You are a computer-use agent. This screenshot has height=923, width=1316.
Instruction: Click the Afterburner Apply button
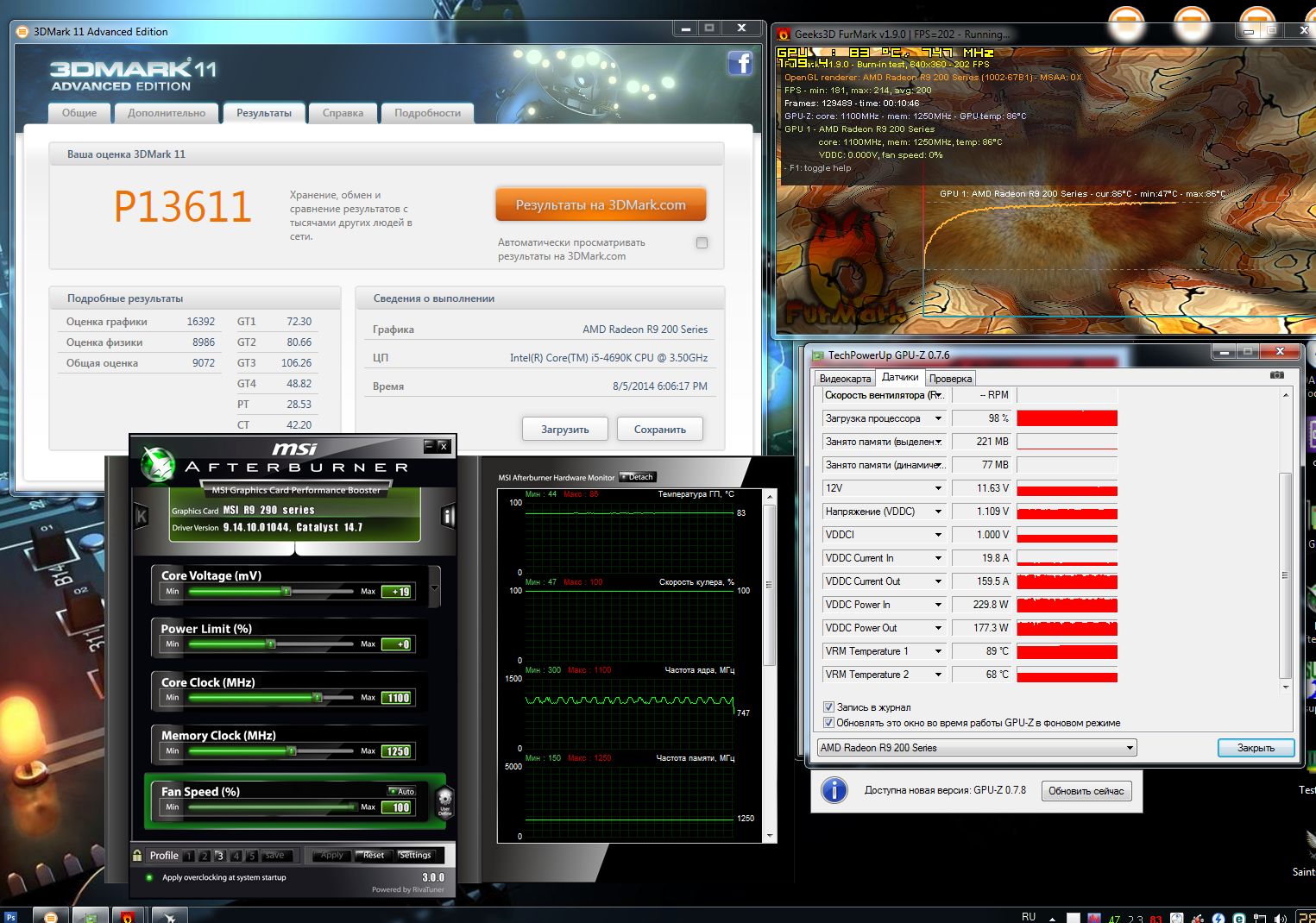[x=331, y=856]
